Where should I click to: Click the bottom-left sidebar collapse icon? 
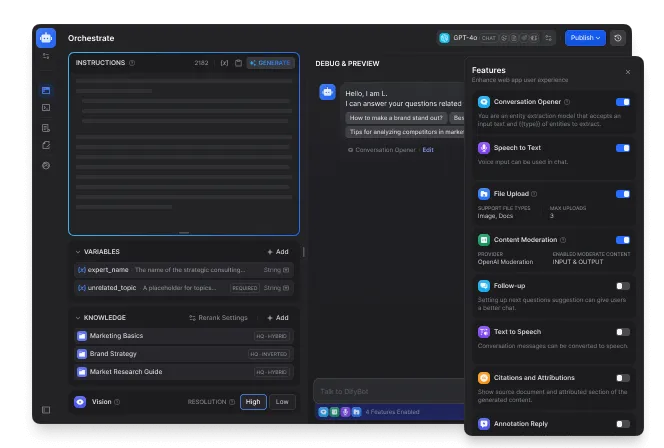pos(46,409)
